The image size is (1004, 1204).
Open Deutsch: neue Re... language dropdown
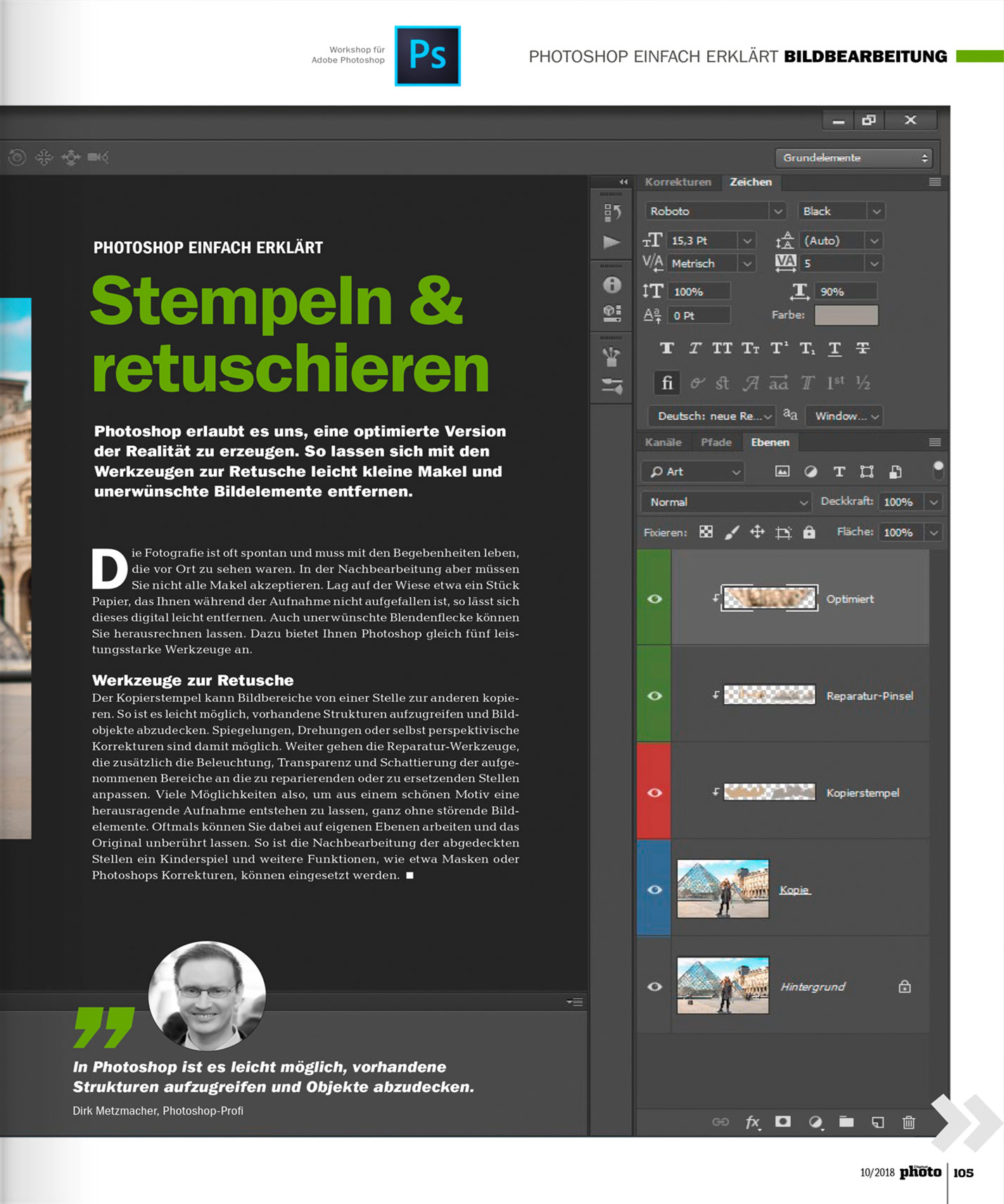712,416
